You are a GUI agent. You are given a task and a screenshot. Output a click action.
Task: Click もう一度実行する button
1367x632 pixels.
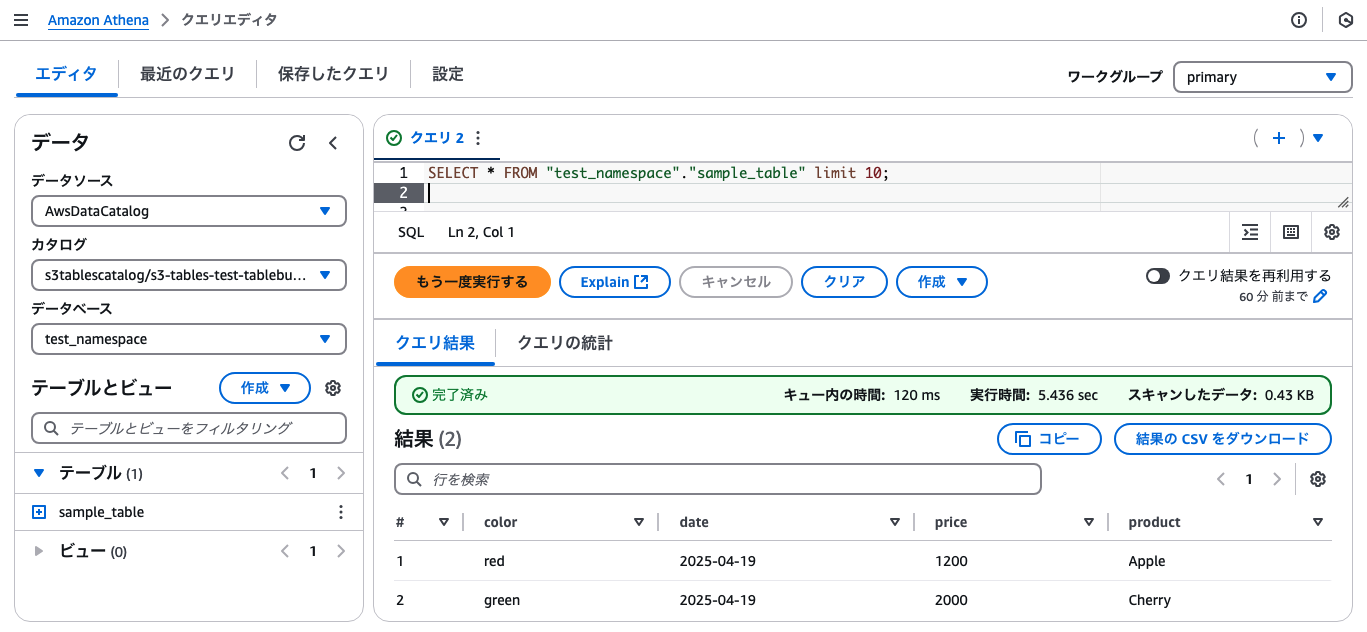coord(472,282)
